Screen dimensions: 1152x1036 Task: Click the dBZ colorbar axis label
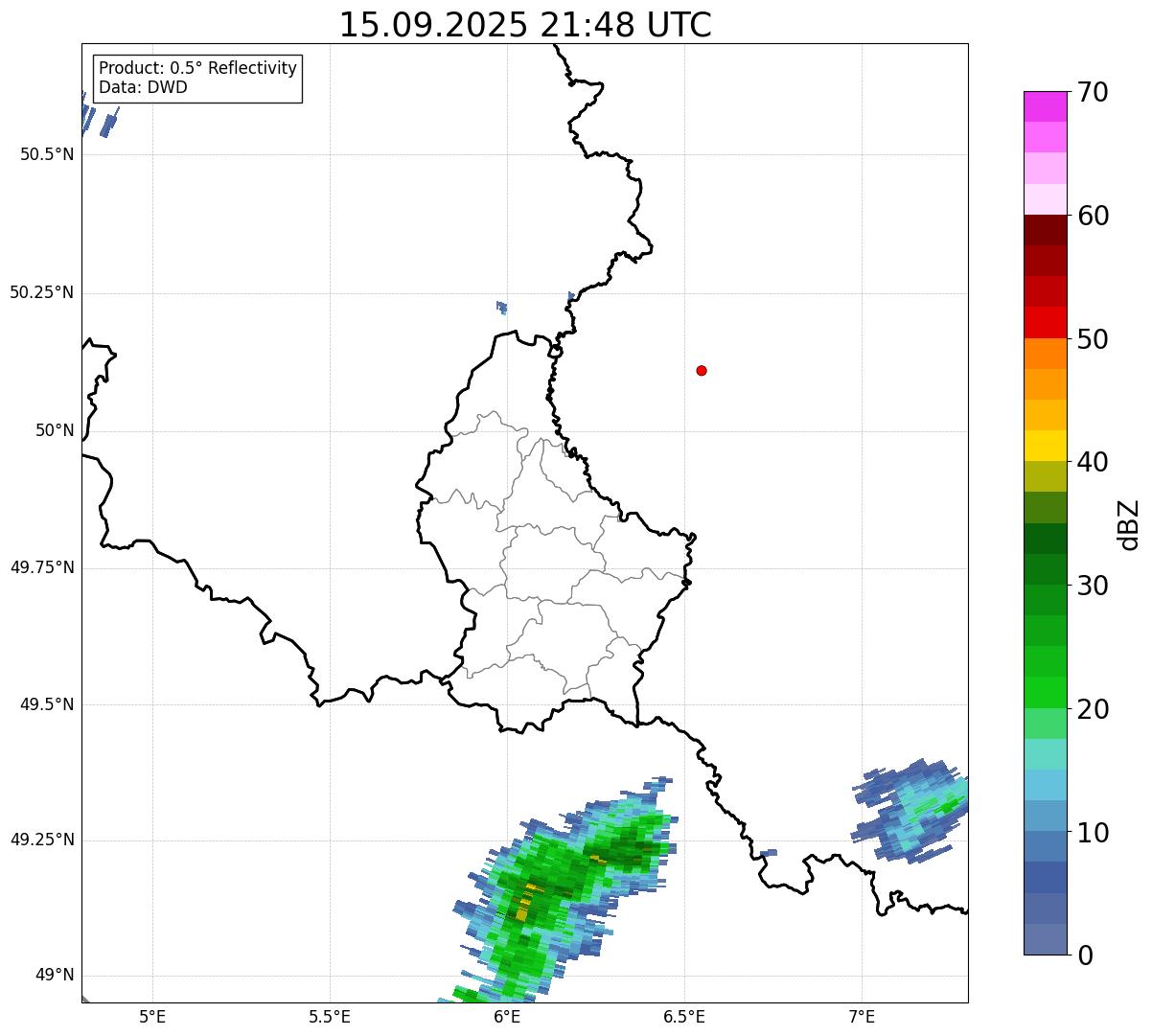[x=1129, y=524]
